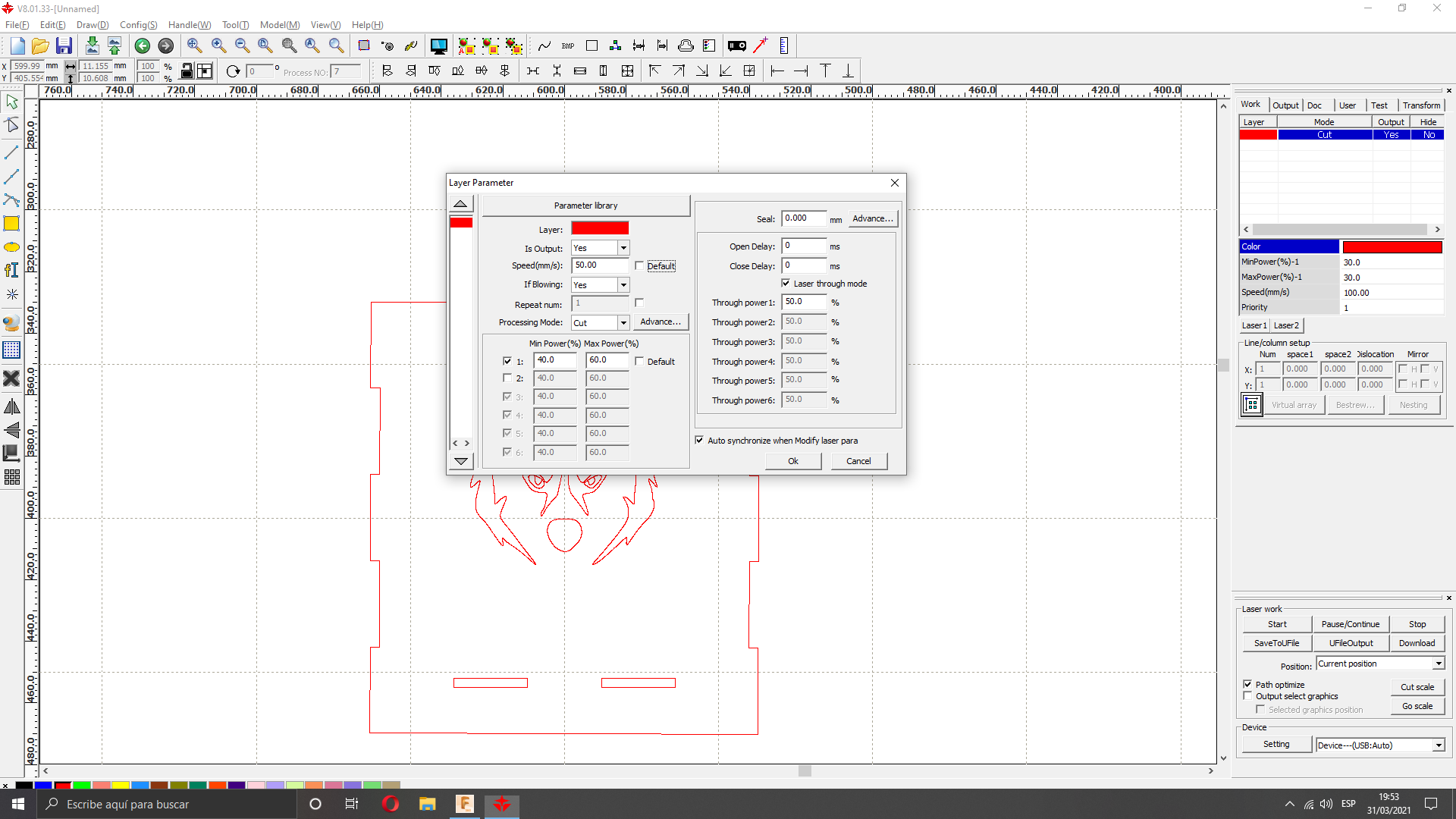Toggle Auto synchronize when Modify laser para

click(x=699, y=441)
